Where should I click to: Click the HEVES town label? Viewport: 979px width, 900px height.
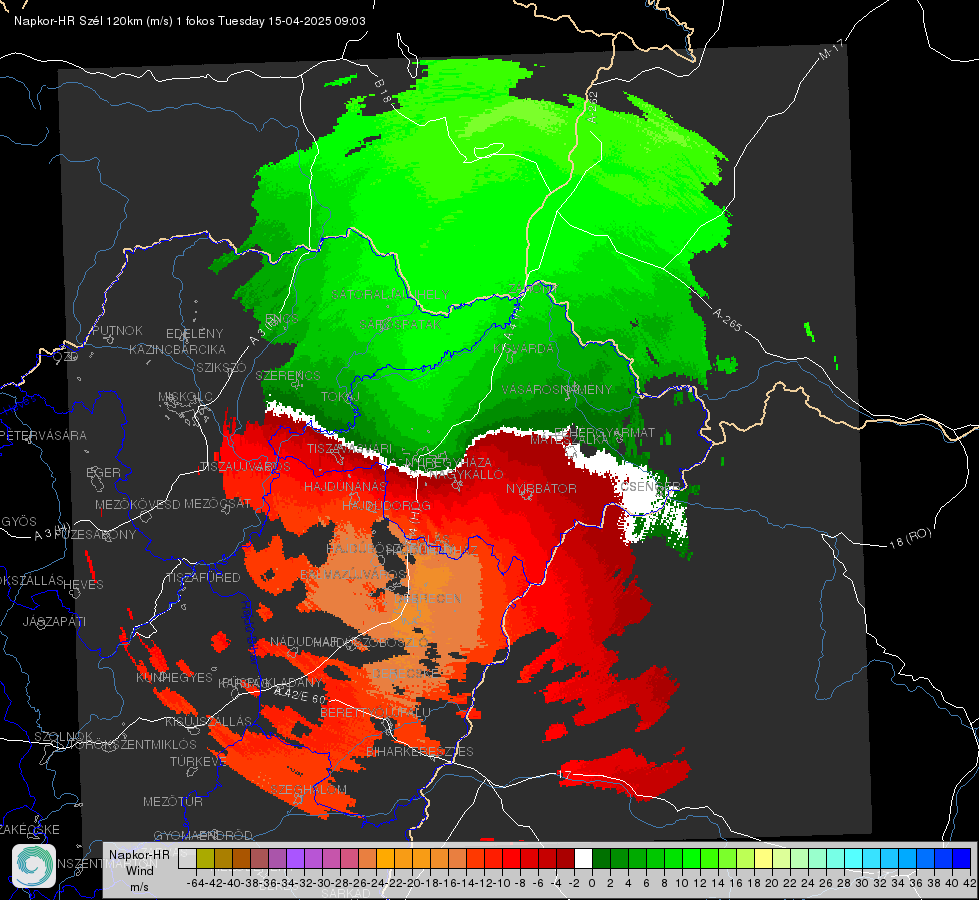tap(83, 585)
